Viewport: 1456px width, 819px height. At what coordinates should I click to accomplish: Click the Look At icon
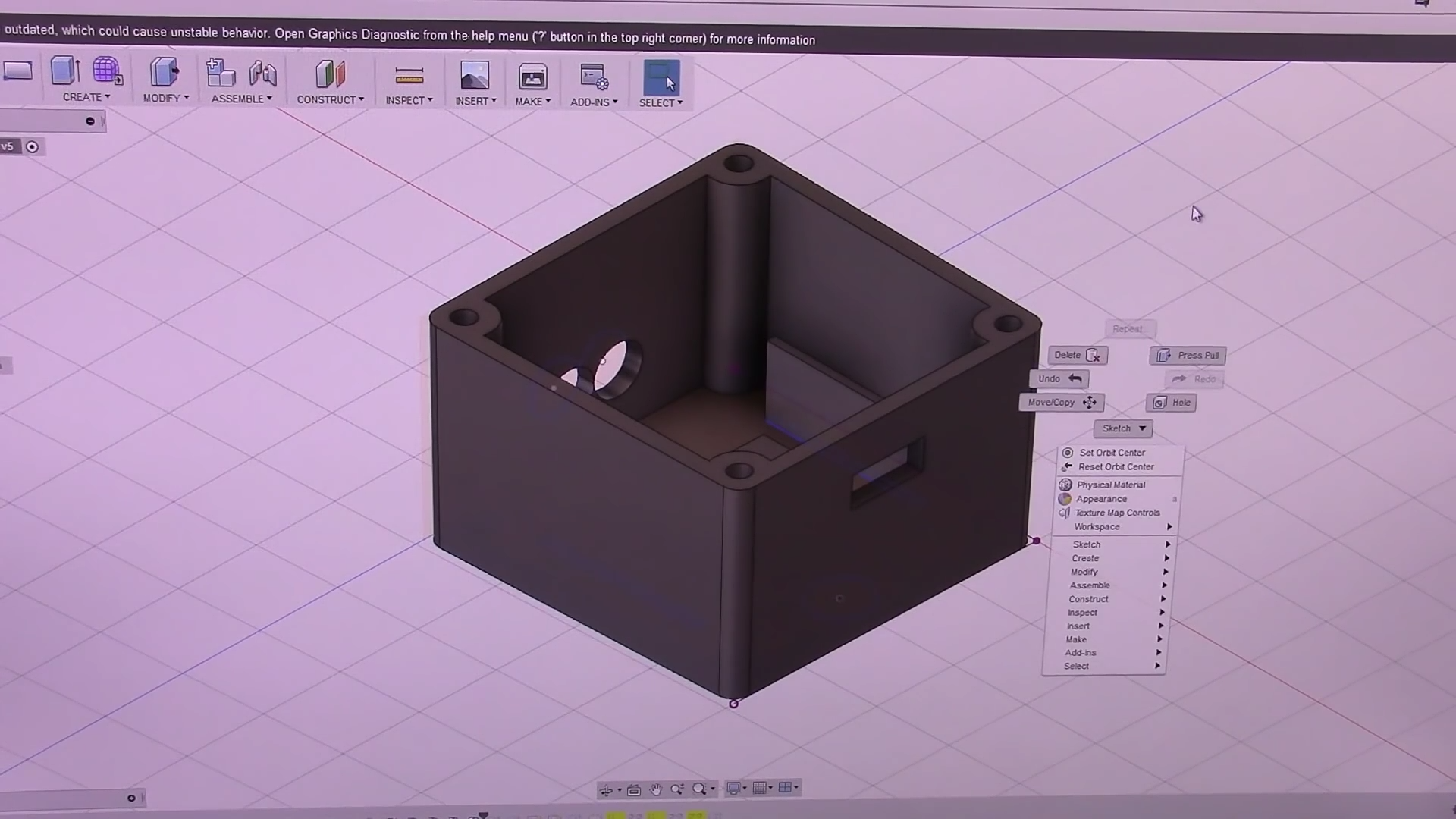click(x=634, y=790)
